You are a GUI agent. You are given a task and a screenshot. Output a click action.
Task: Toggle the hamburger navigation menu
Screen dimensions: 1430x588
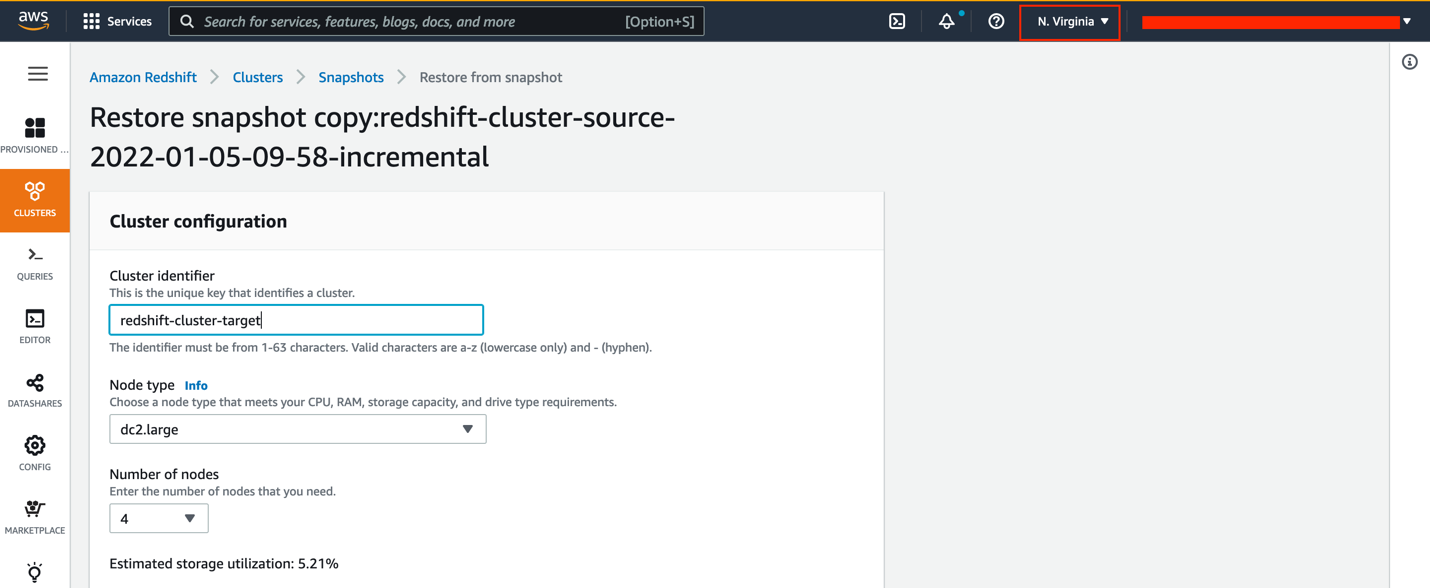pyautogui.click(x=38, y=74)
